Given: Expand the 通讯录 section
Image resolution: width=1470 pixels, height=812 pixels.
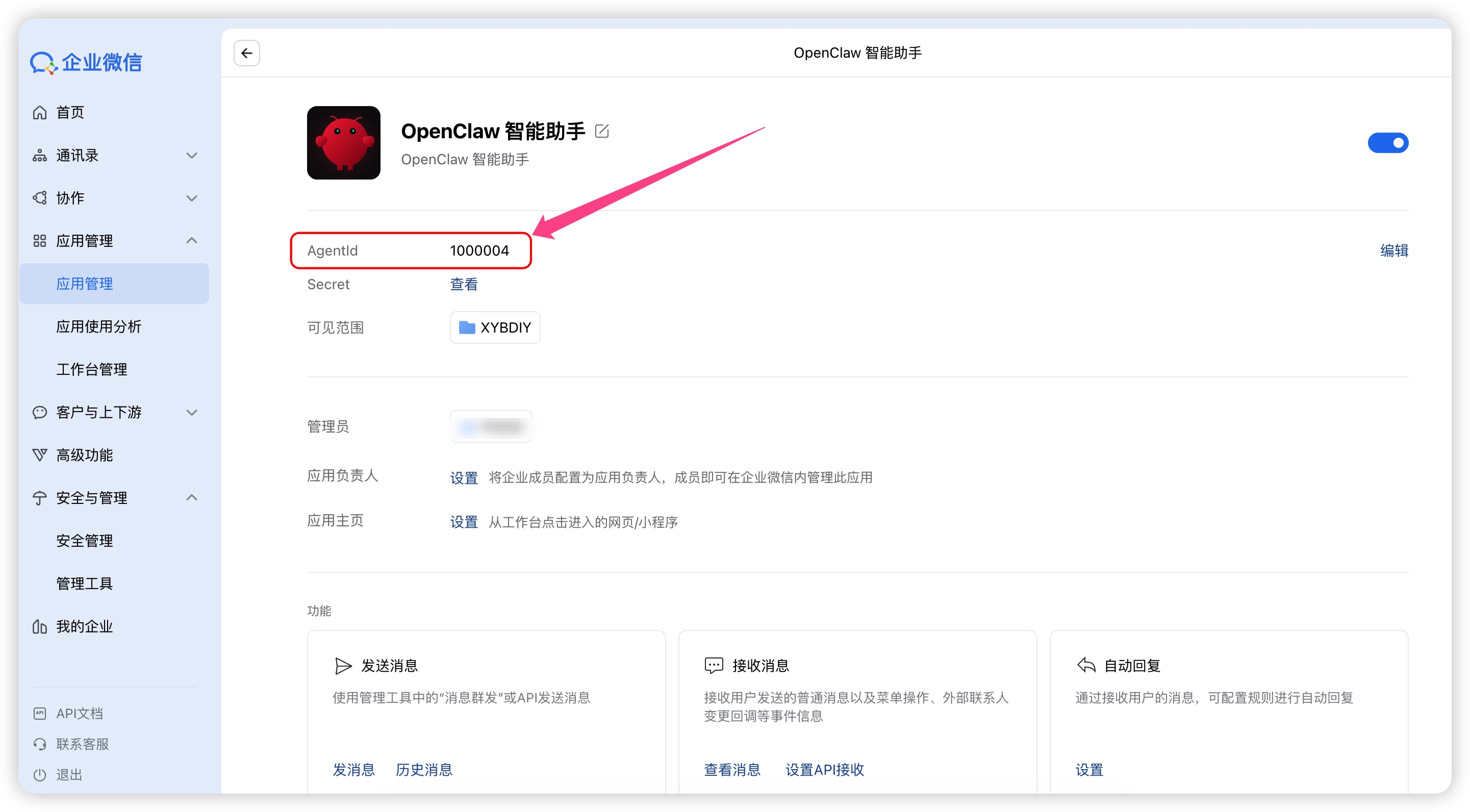Looking at the screenshot, I should pos(192,155).
